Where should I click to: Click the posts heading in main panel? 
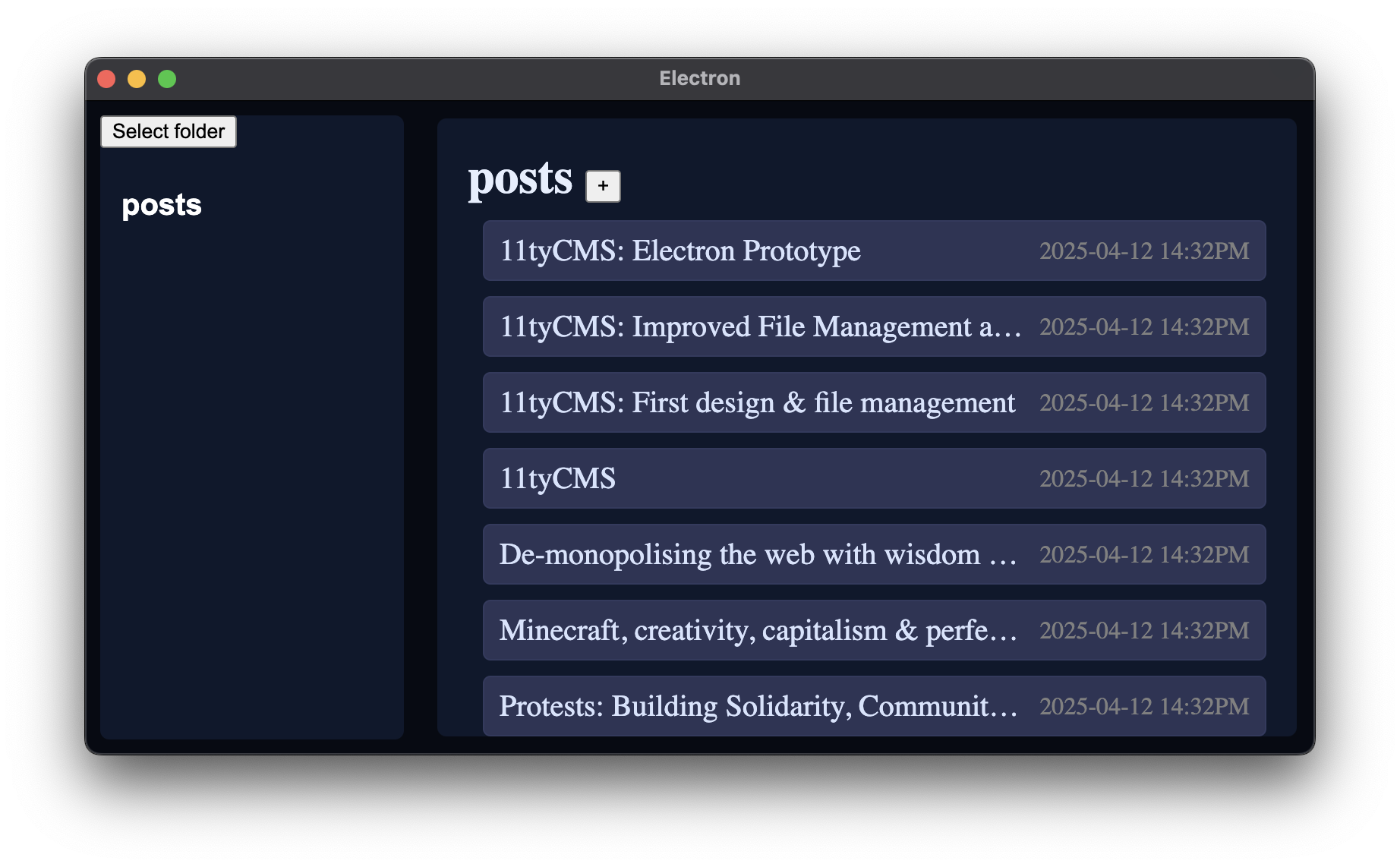pyautogui.click(x=520, y=180)
